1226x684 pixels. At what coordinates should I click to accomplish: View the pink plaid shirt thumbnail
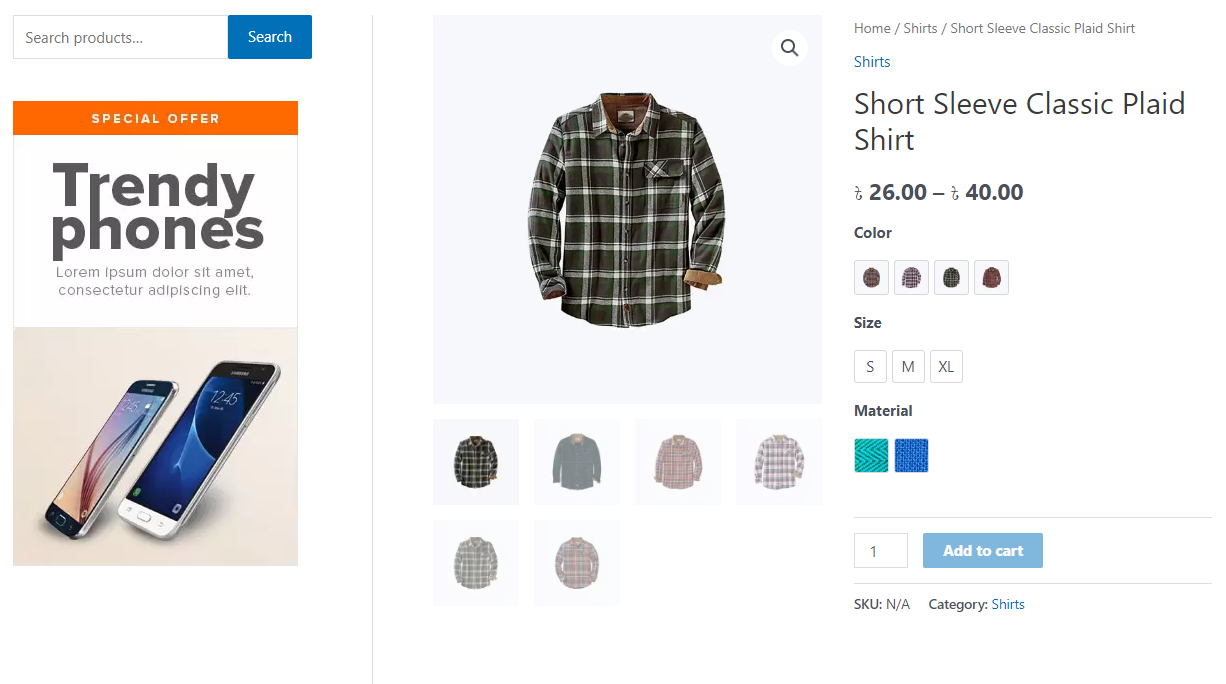678,461
